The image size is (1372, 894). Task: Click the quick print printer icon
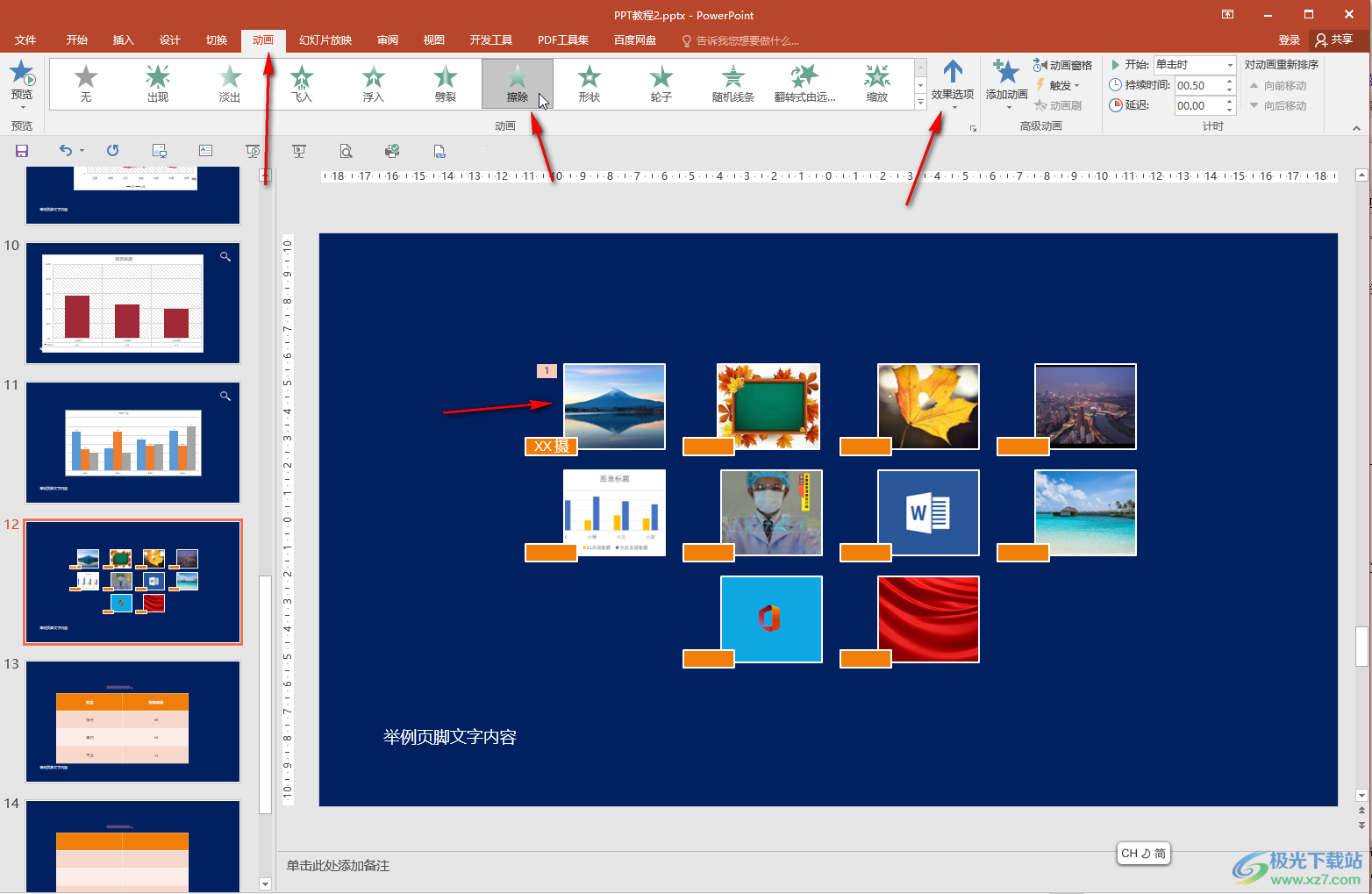point(392,151)
